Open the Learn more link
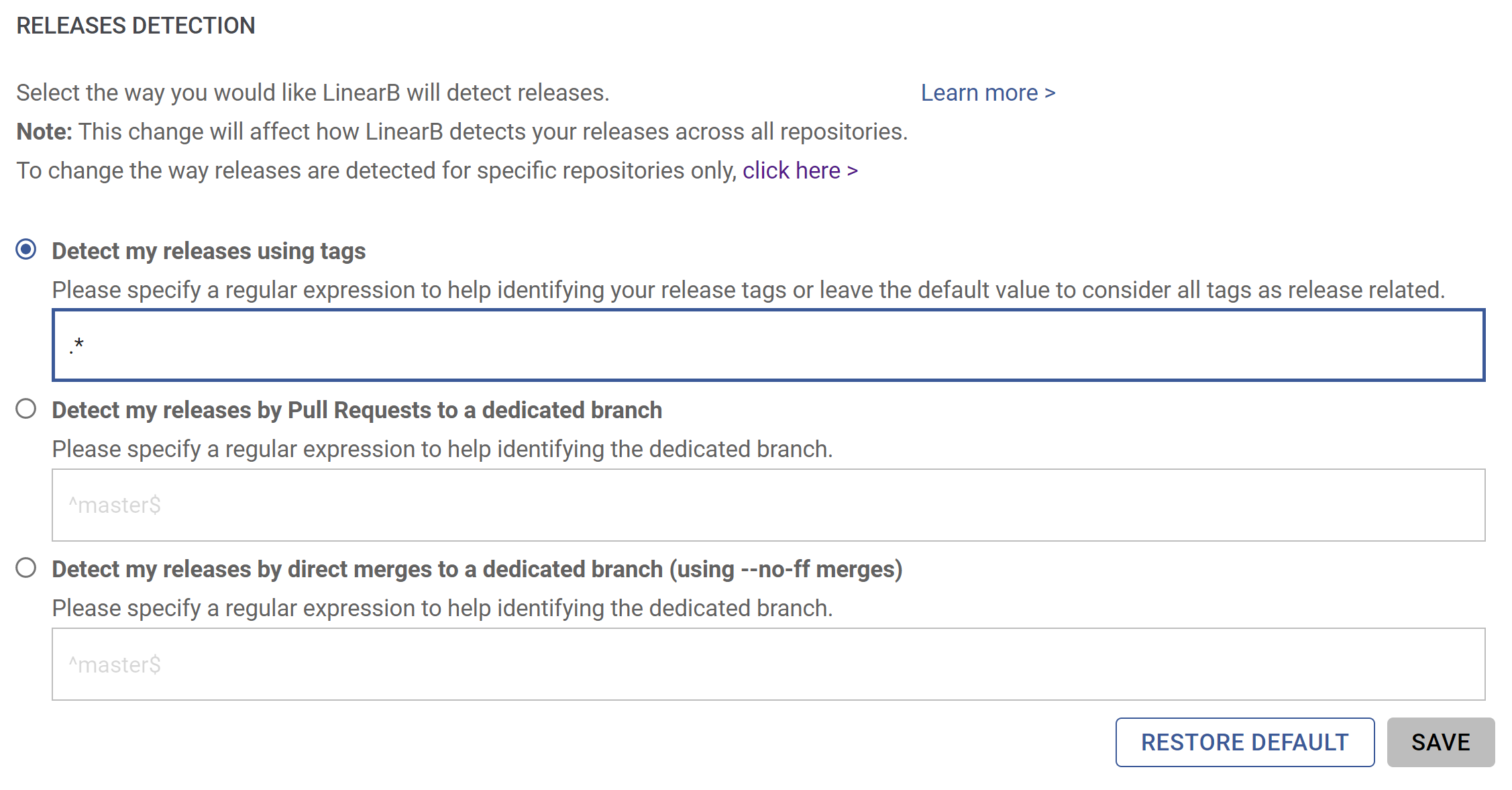 pos(988,93)
